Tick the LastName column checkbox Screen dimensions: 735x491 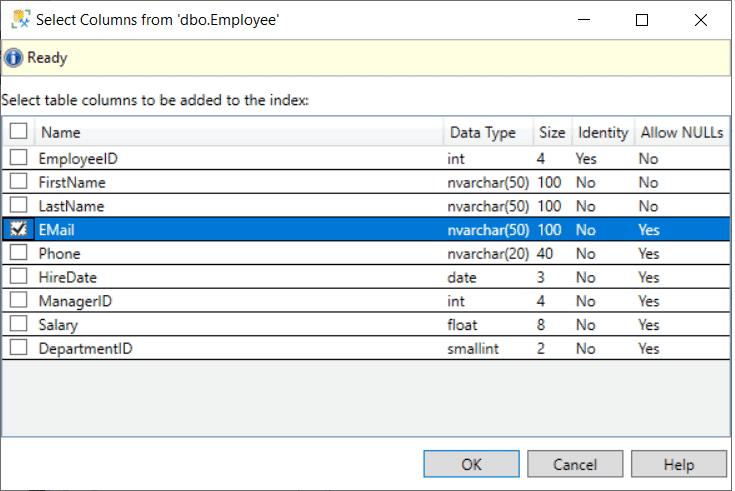(x=18, y=205)
